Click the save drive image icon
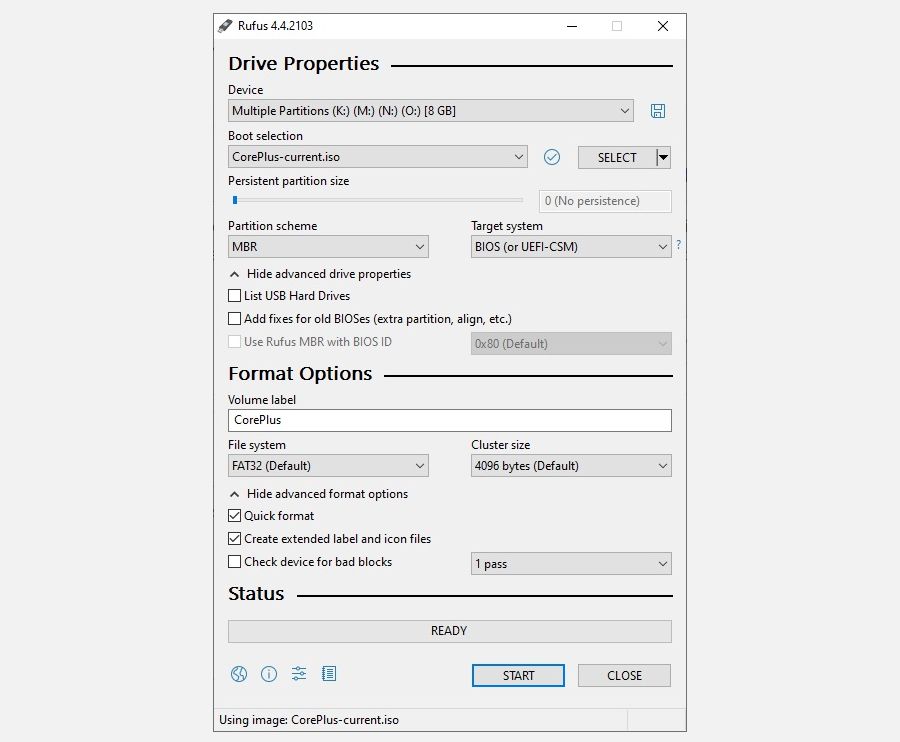 658,111
